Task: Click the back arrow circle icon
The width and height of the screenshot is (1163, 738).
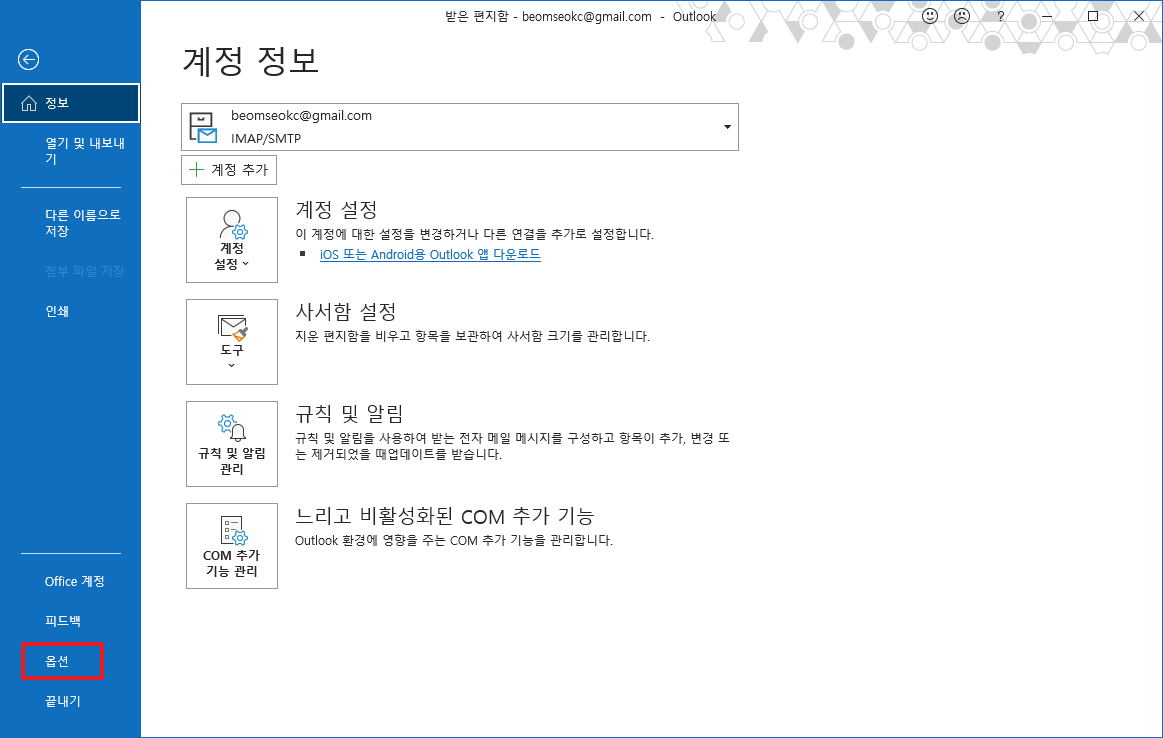Action: [28, 59]
